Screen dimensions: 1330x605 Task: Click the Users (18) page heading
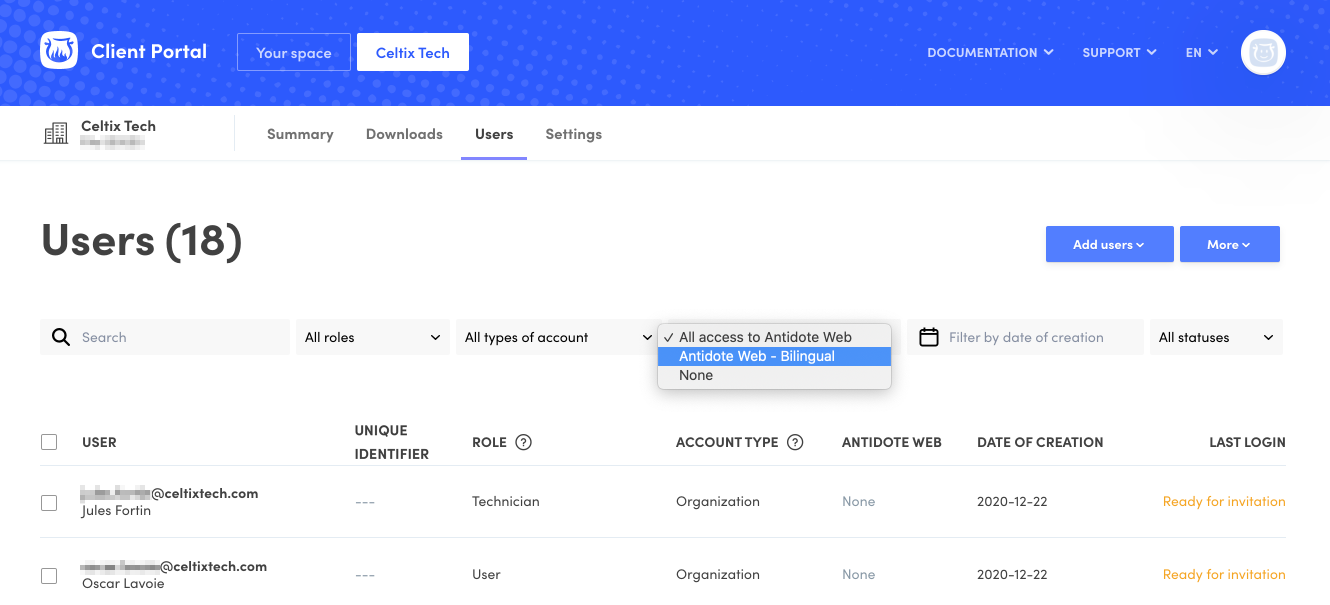pos(142,241)
